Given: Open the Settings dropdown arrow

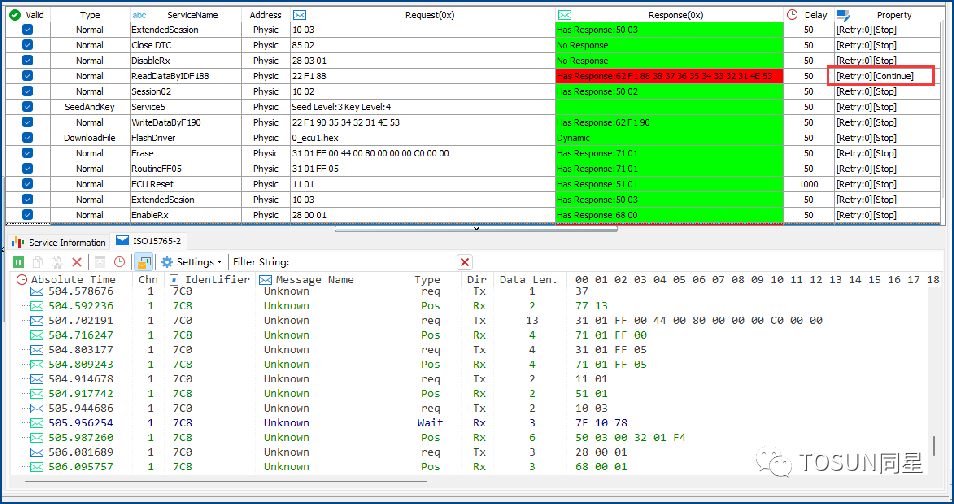Looking at the screenshot, I should point(220,263).
